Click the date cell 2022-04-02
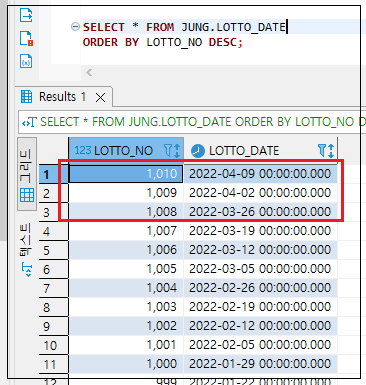366x385 pixels. [260, 193]
